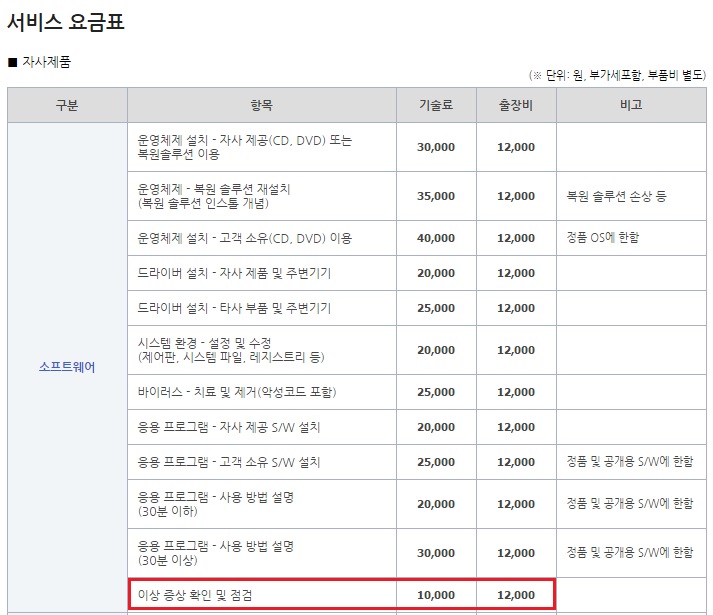
Task: Click 정품 및 공개용 S/W note in 30분 이하 row
Action: 630,503
